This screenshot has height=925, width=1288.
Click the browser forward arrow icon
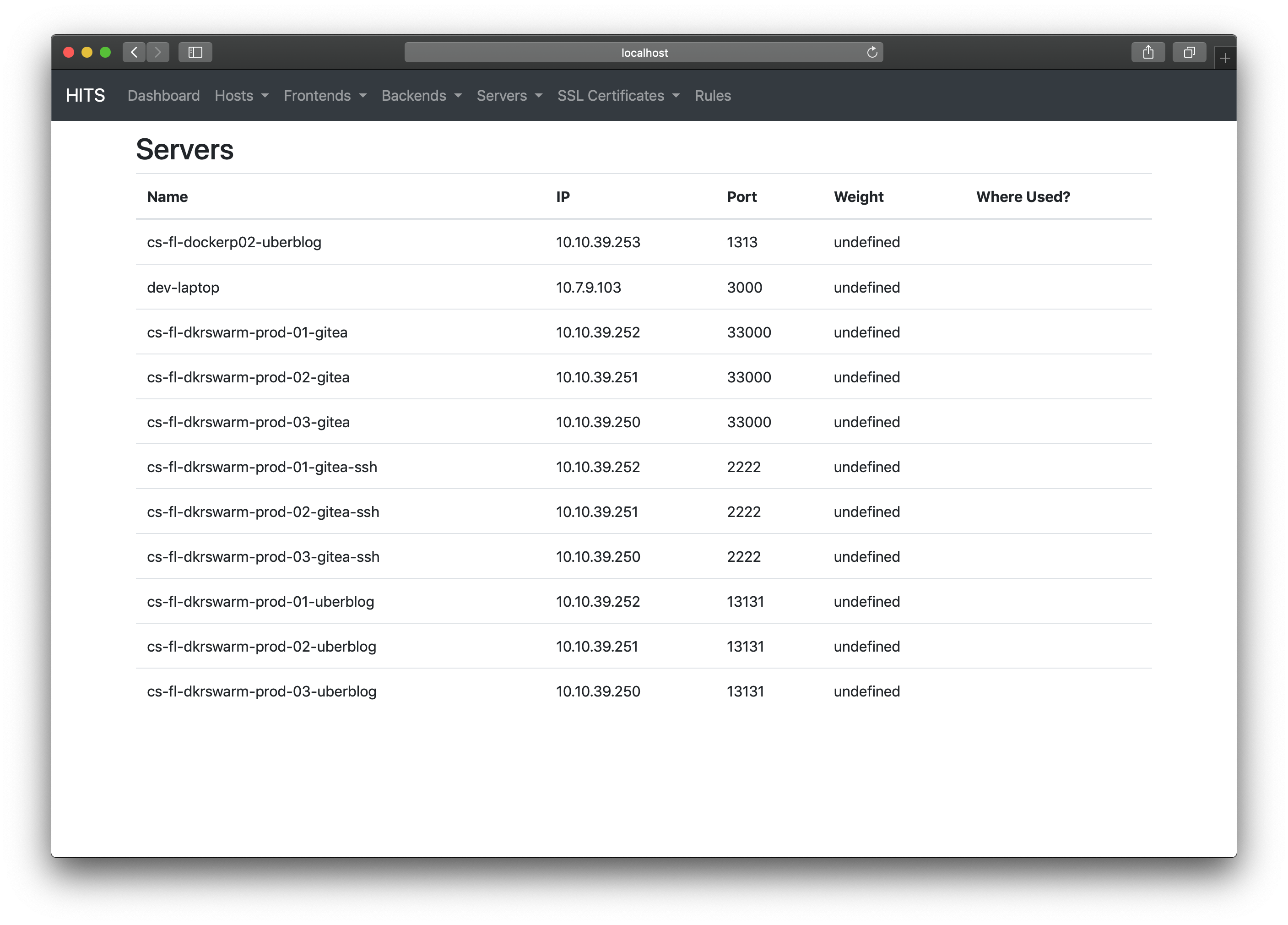point(158,52)
